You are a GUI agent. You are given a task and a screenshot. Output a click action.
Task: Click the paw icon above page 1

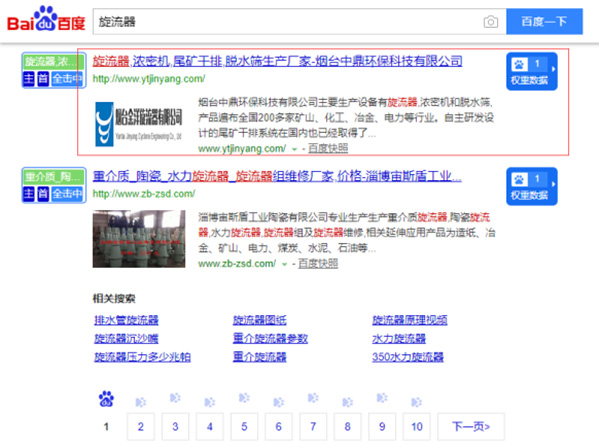[x=106, y=399]
